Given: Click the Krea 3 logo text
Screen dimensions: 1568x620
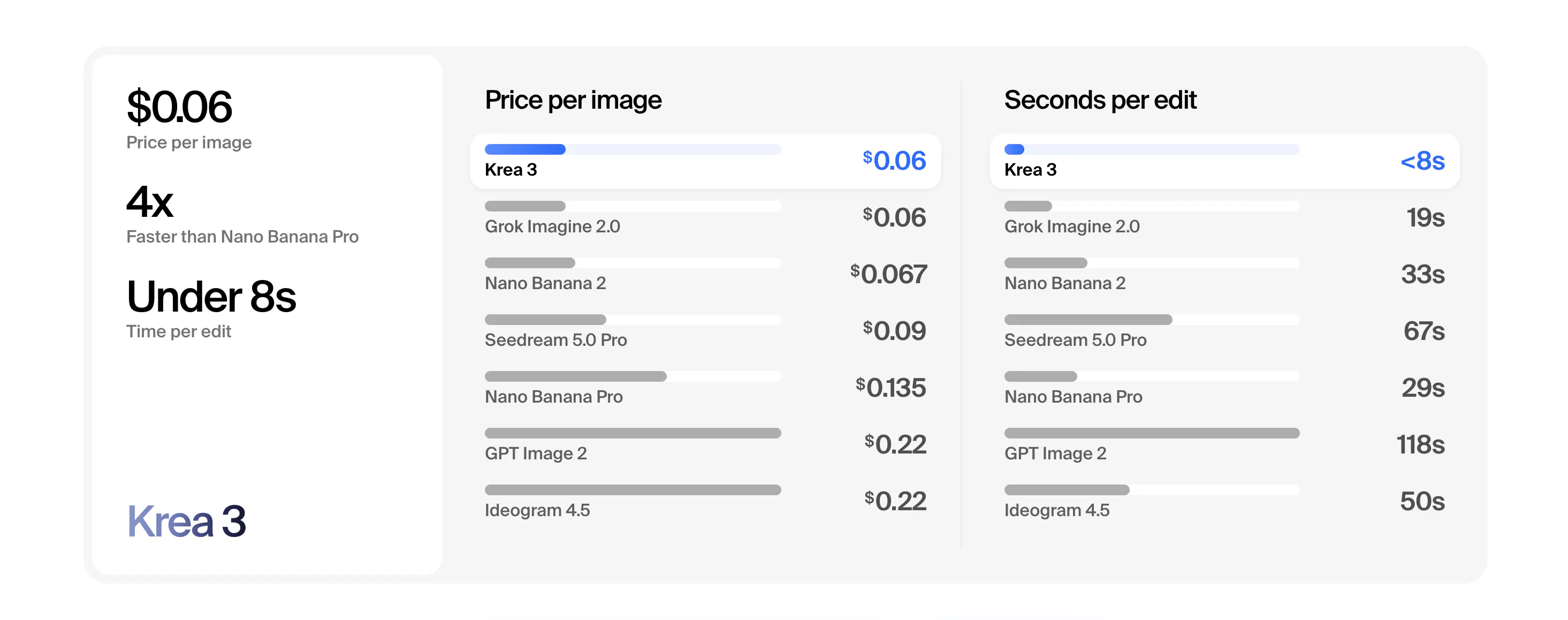Looking at the screenshot, I should point(186,521).
